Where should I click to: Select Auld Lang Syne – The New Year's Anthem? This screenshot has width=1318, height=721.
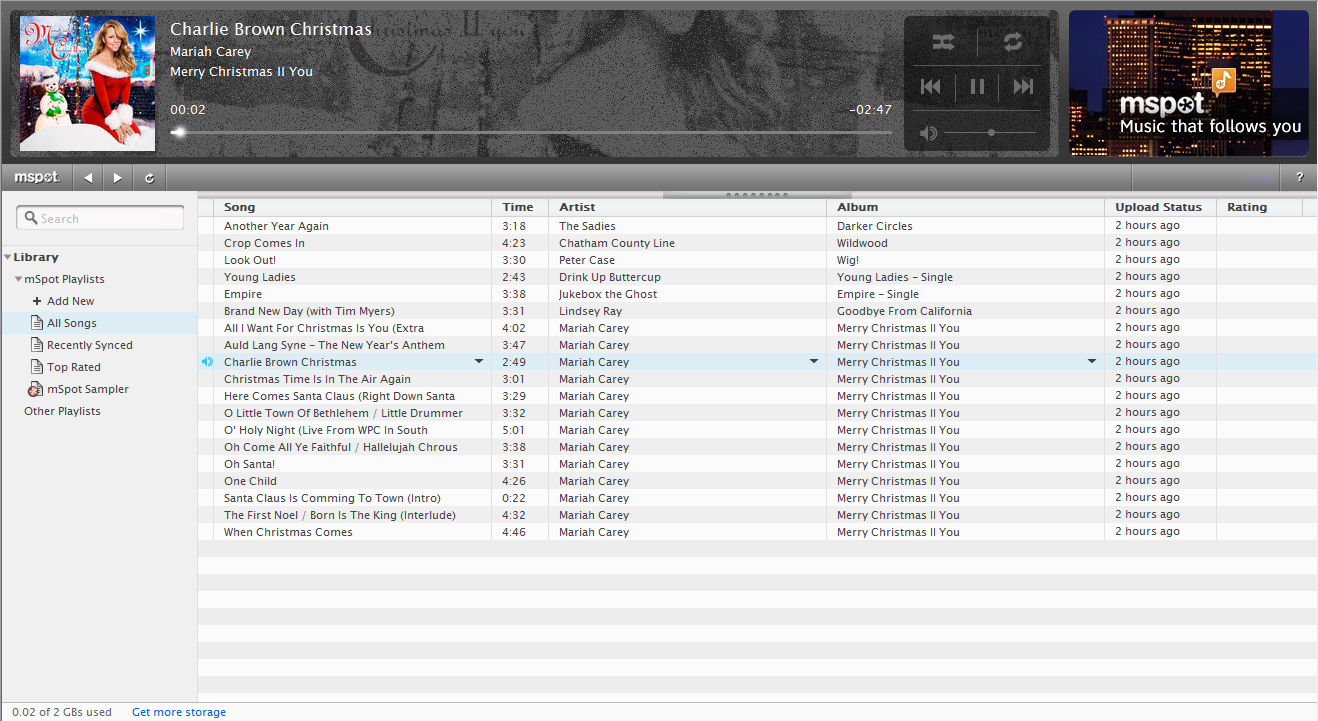coord(334,345)
